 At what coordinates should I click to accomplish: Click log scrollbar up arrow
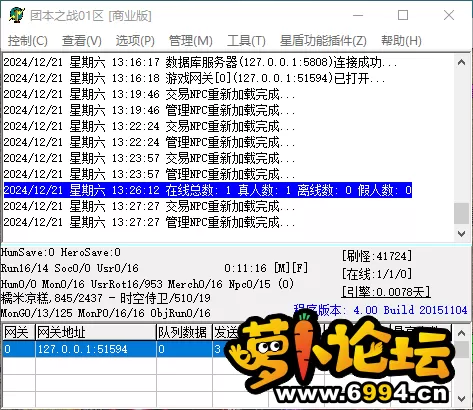pyautogui.click(x=462, y=62)
